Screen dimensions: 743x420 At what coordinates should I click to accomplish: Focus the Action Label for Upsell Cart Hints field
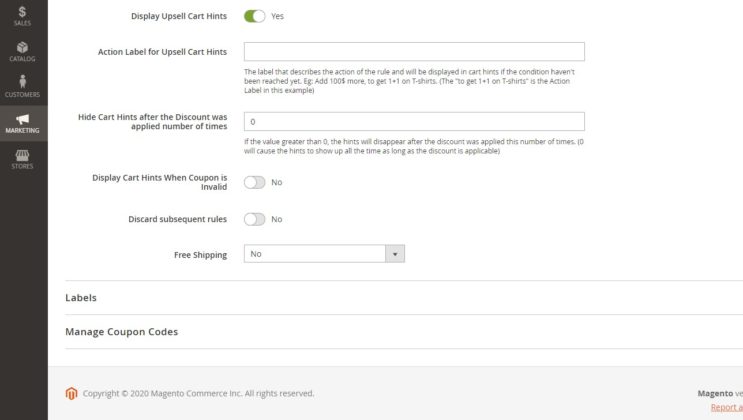coord(414,52)
